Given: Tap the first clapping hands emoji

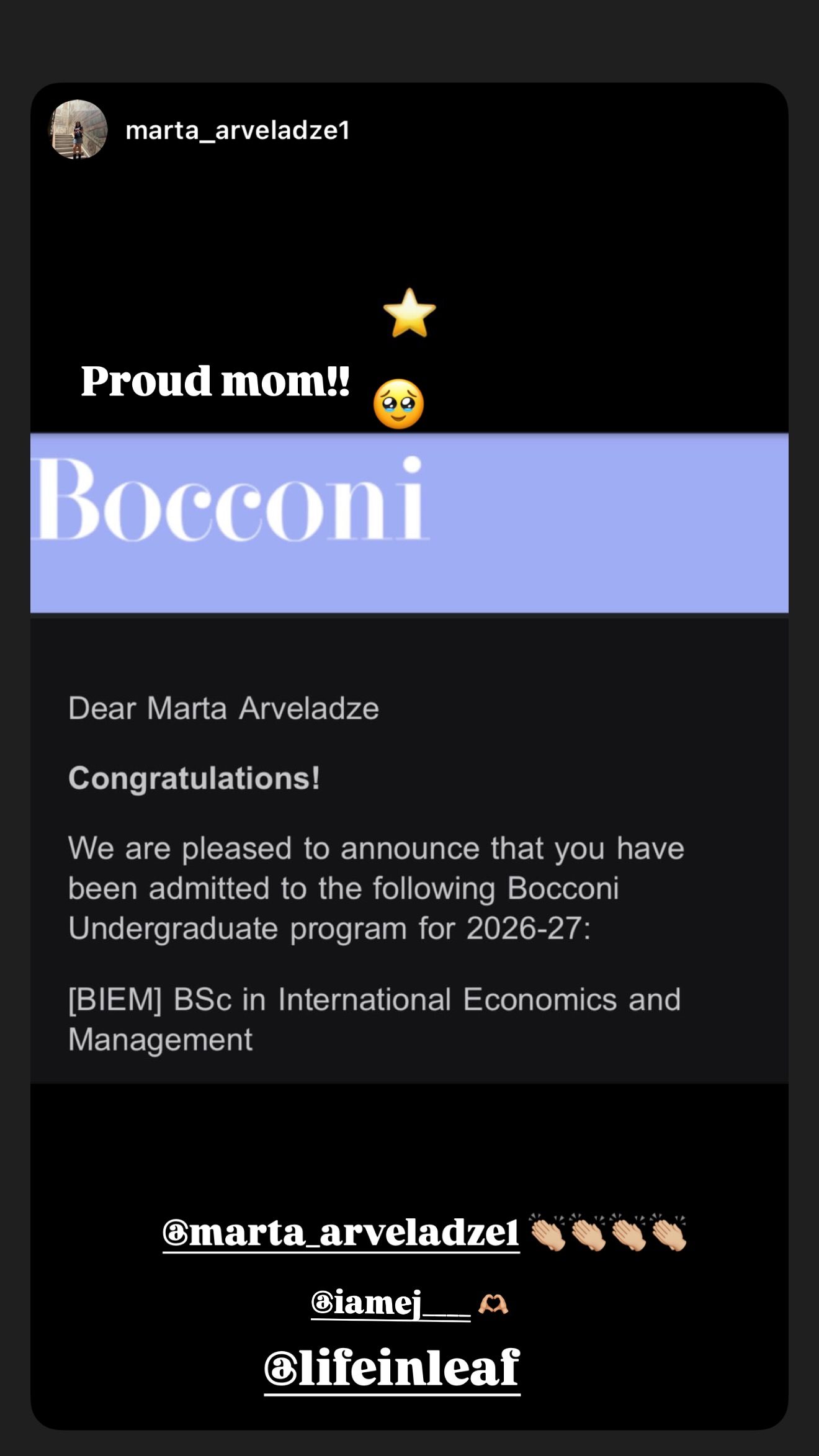Looking at the screenshot, I should coord(548,1233).
